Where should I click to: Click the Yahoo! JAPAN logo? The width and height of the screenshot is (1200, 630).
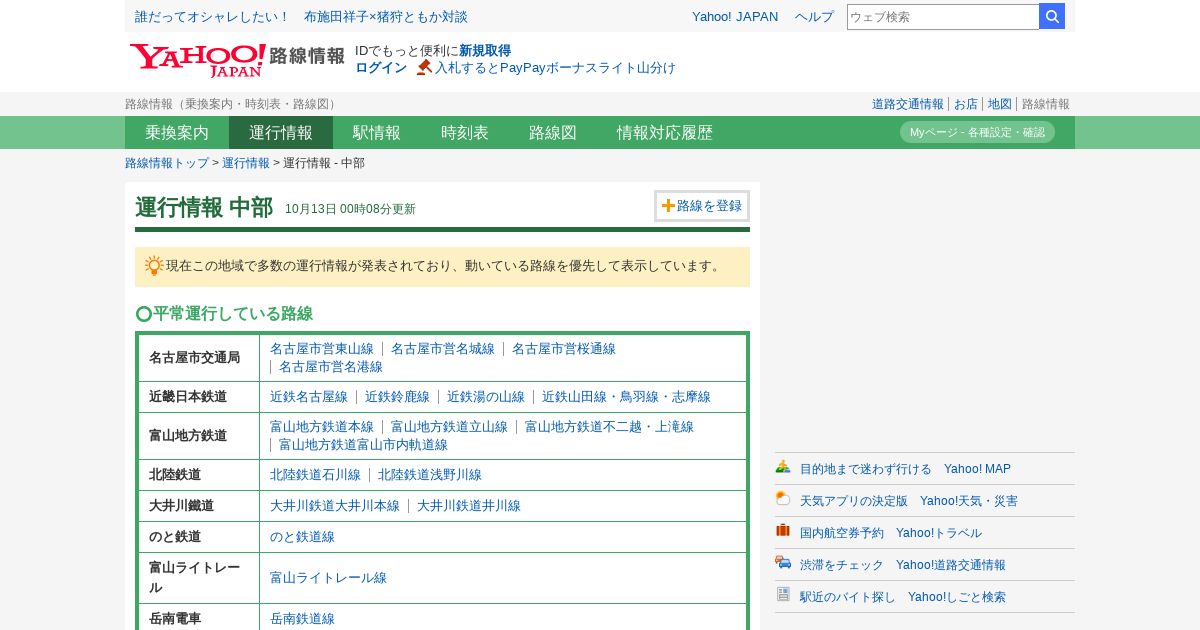click(x=197, y=60)
